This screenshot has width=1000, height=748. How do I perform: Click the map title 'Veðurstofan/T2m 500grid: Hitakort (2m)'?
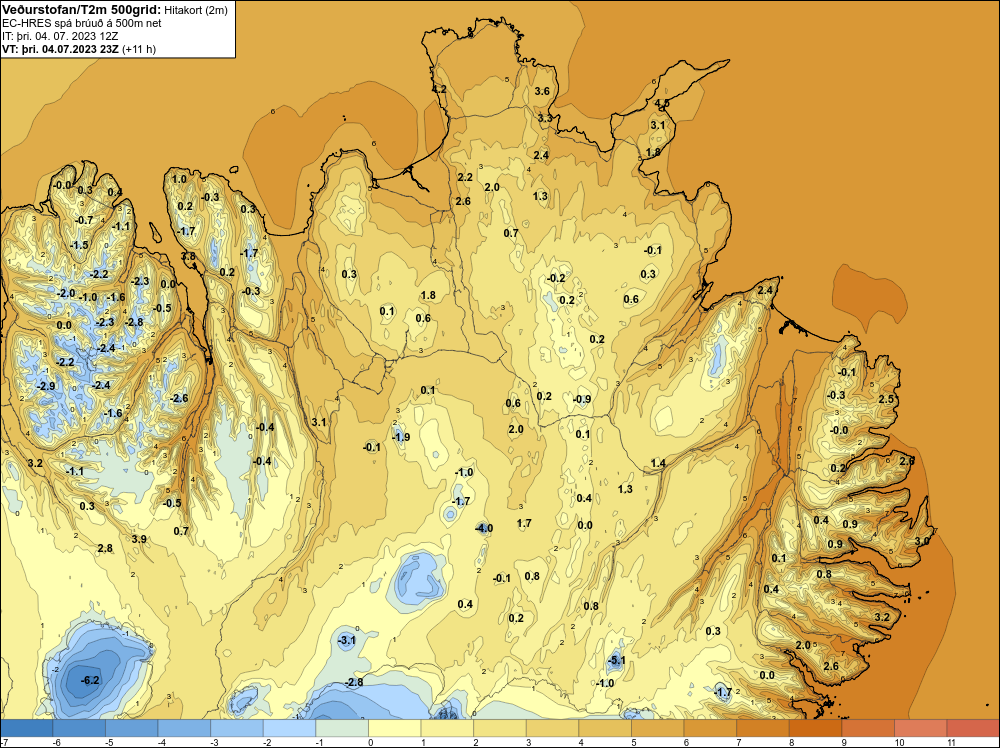(115, 9)
